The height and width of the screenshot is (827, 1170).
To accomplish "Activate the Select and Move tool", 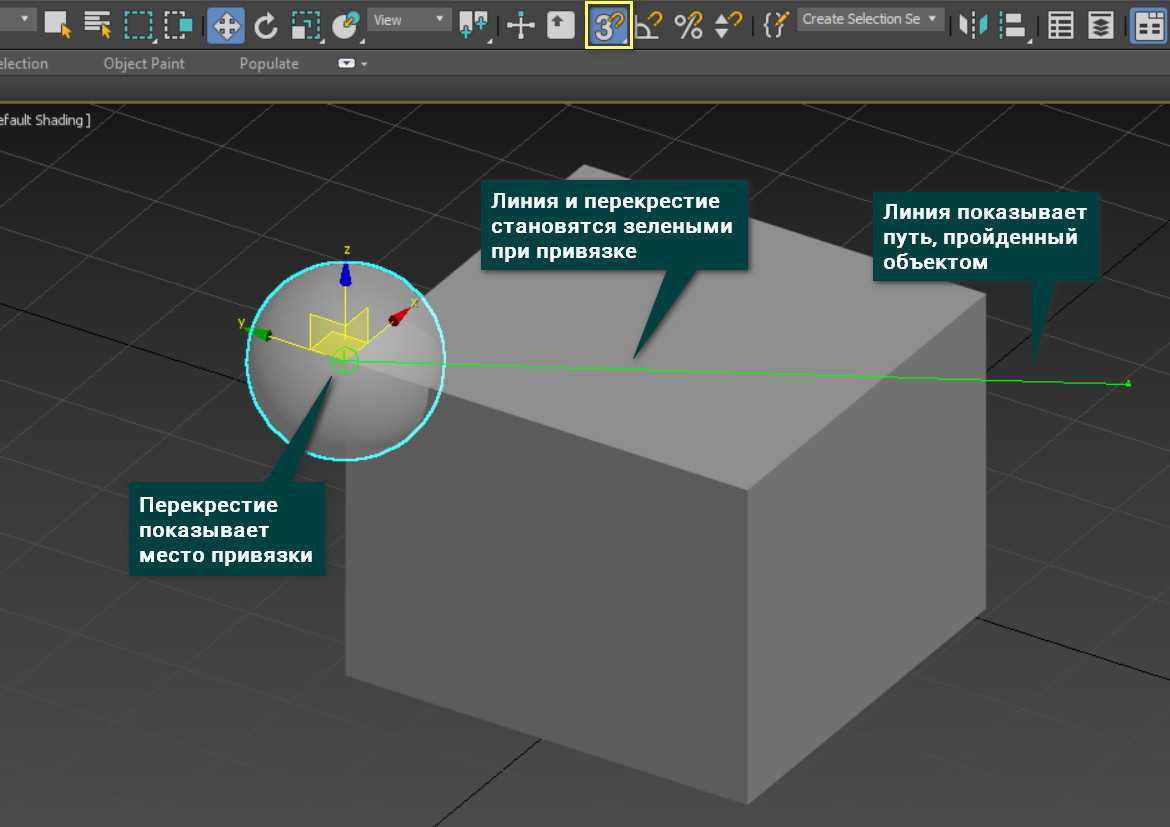I will click(225, 25).
